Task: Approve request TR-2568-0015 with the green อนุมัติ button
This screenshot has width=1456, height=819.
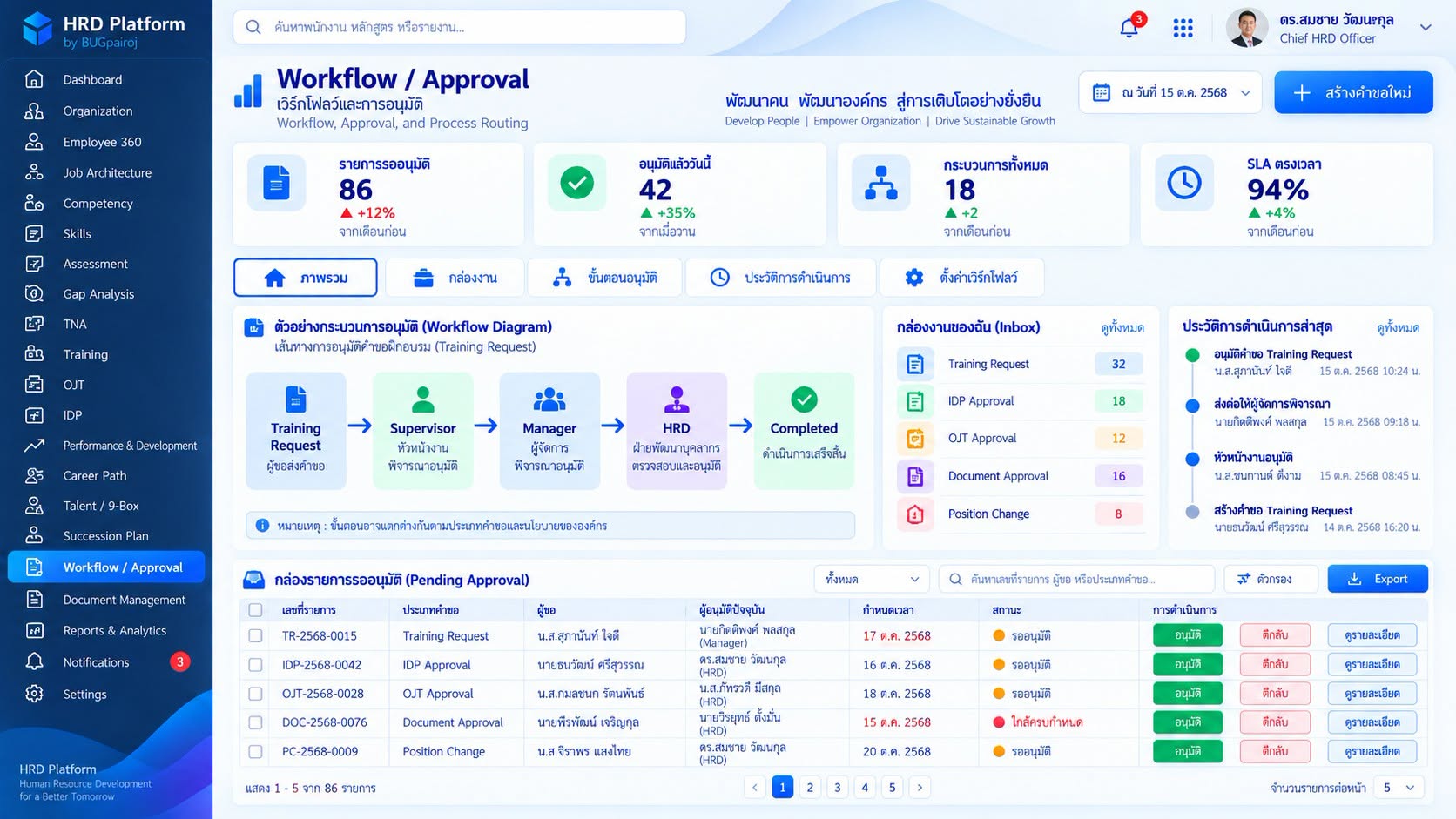Action: (x=1188, y=635)
